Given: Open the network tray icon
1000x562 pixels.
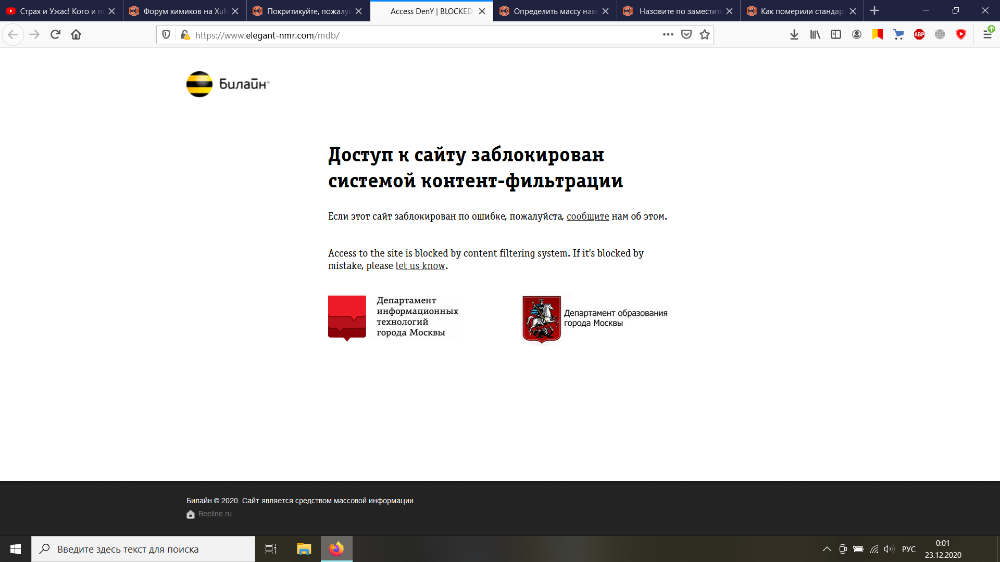Looking at the screenshot, I should 874,549.
